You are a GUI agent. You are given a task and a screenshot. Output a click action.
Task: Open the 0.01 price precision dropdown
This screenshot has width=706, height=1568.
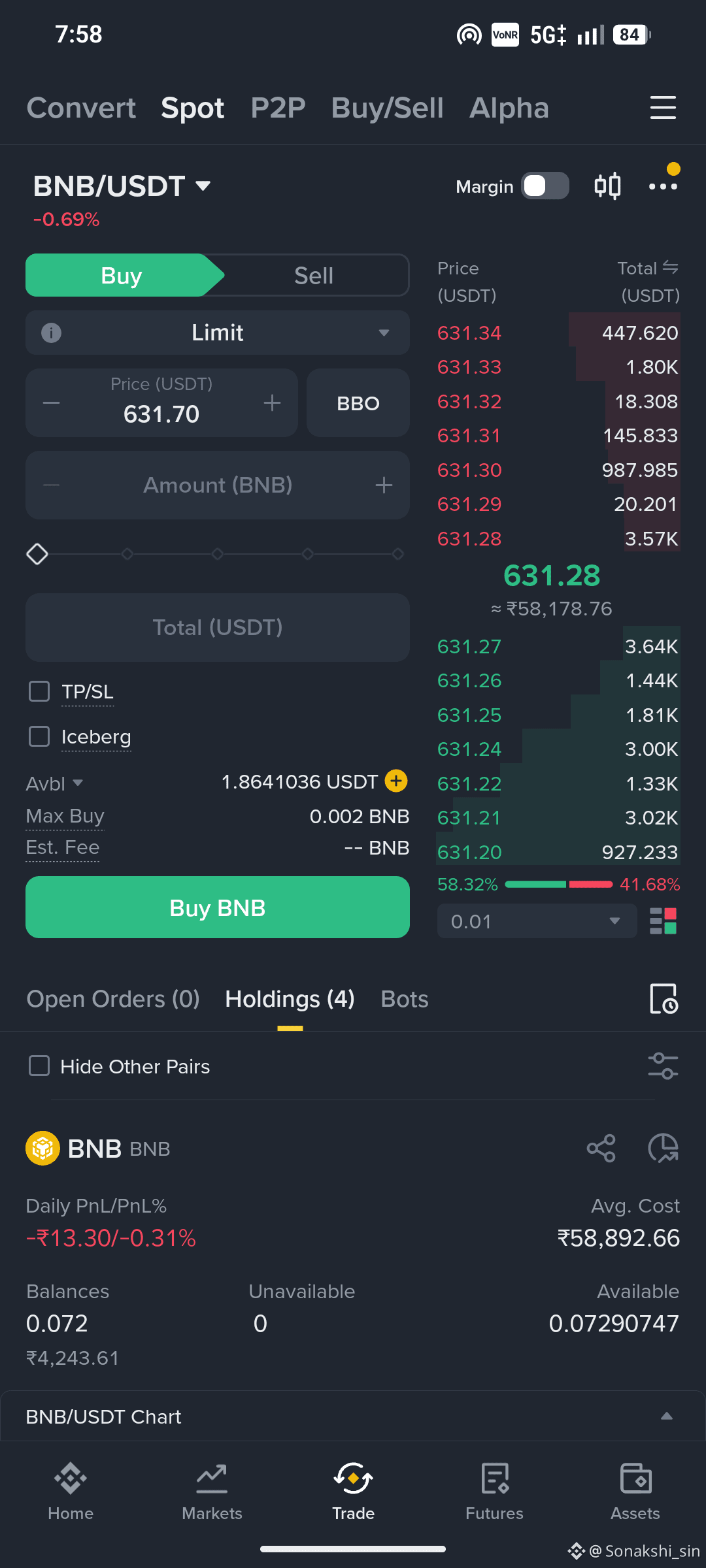pyautogui.click(x=537, y=921)
